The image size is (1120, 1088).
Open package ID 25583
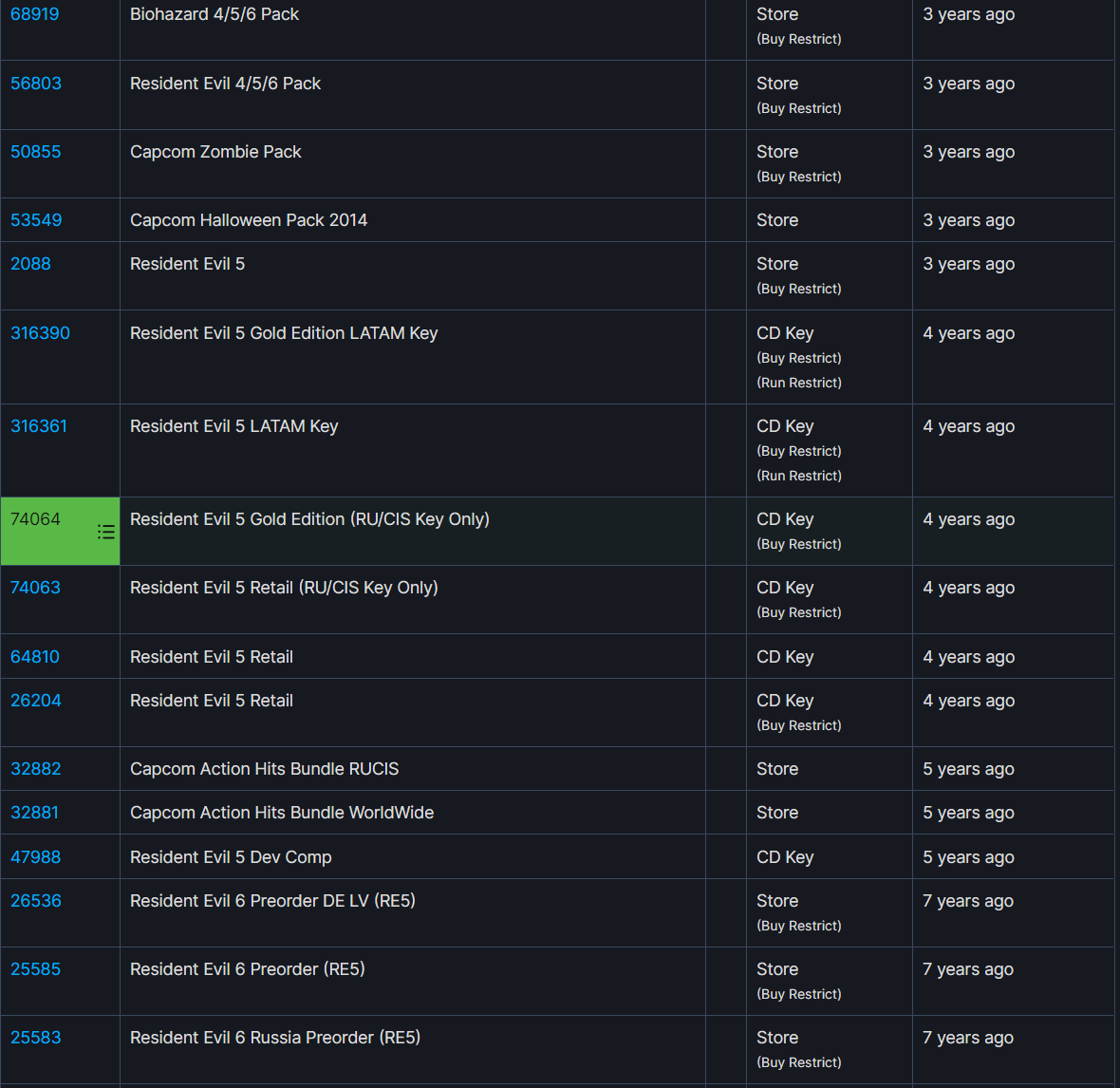click(36, 1038)
